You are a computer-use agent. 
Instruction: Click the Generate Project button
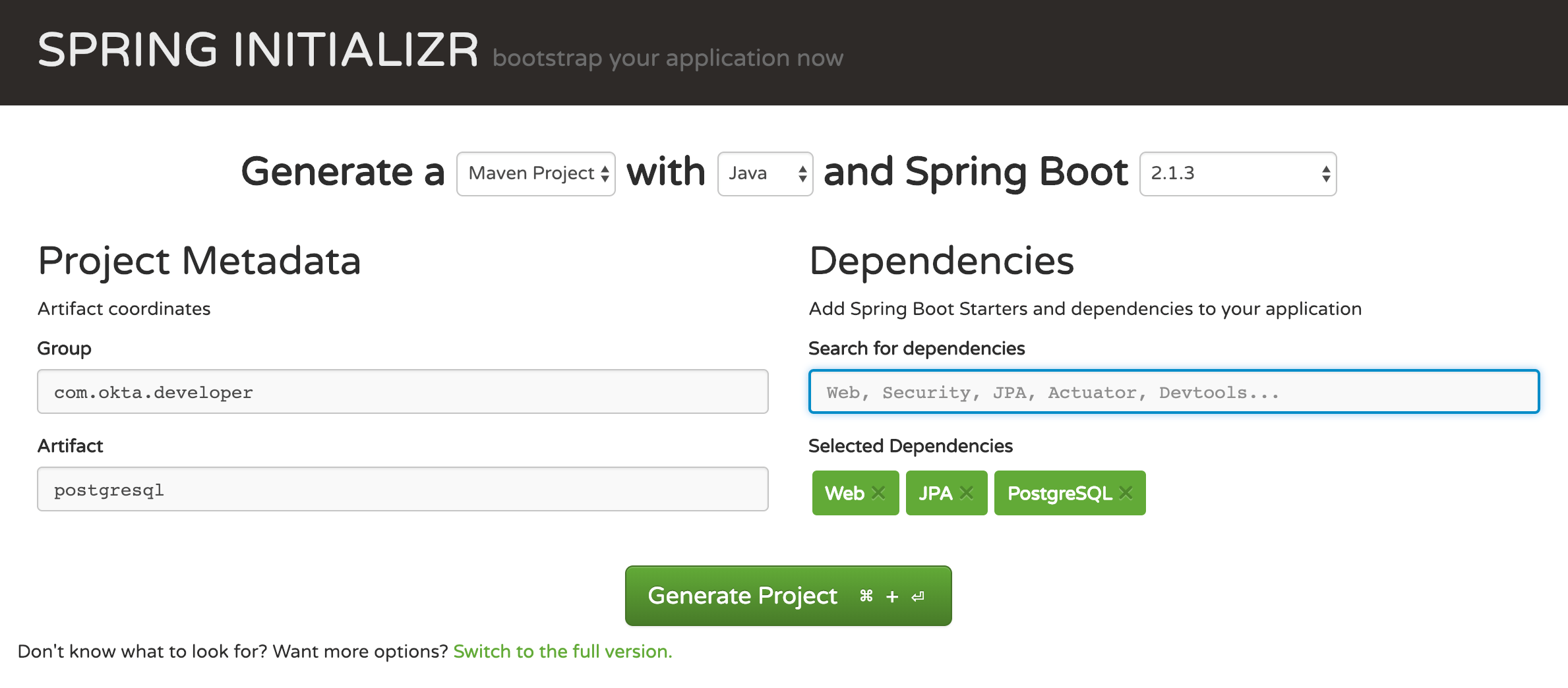click(742, 595)
